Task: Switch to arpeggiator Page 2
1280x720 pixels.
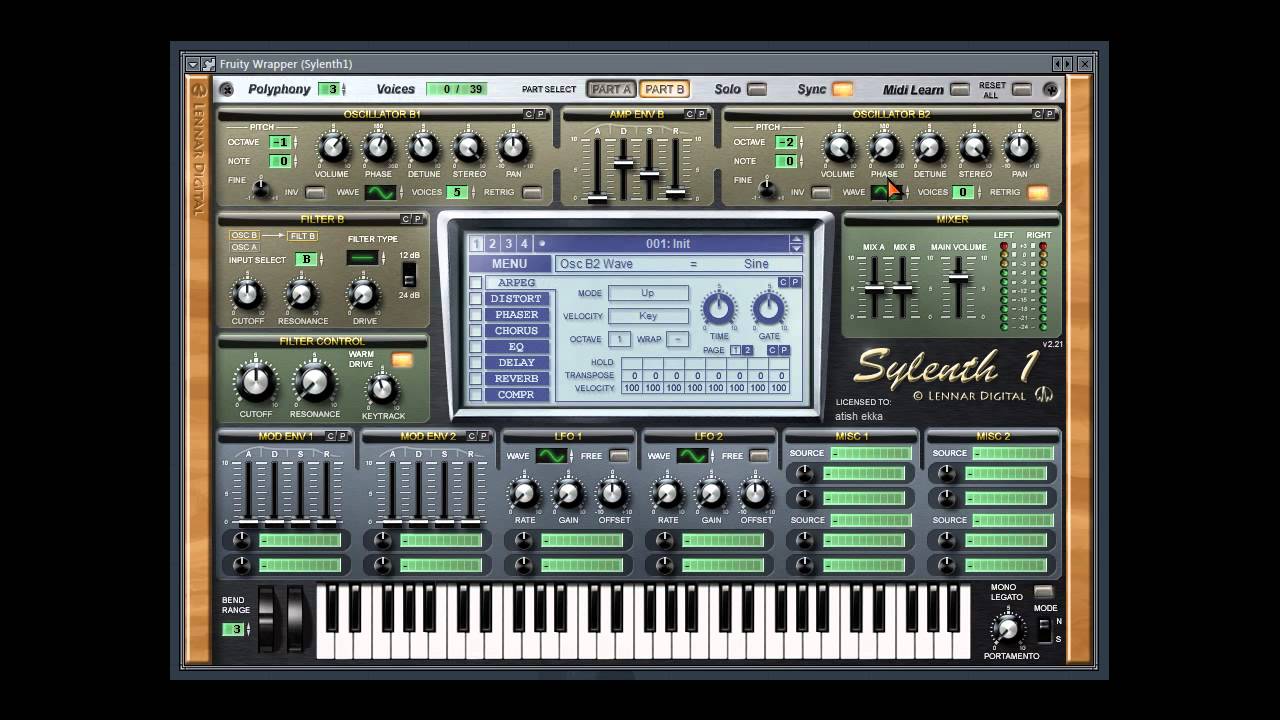Action: [x=747, y=350]
